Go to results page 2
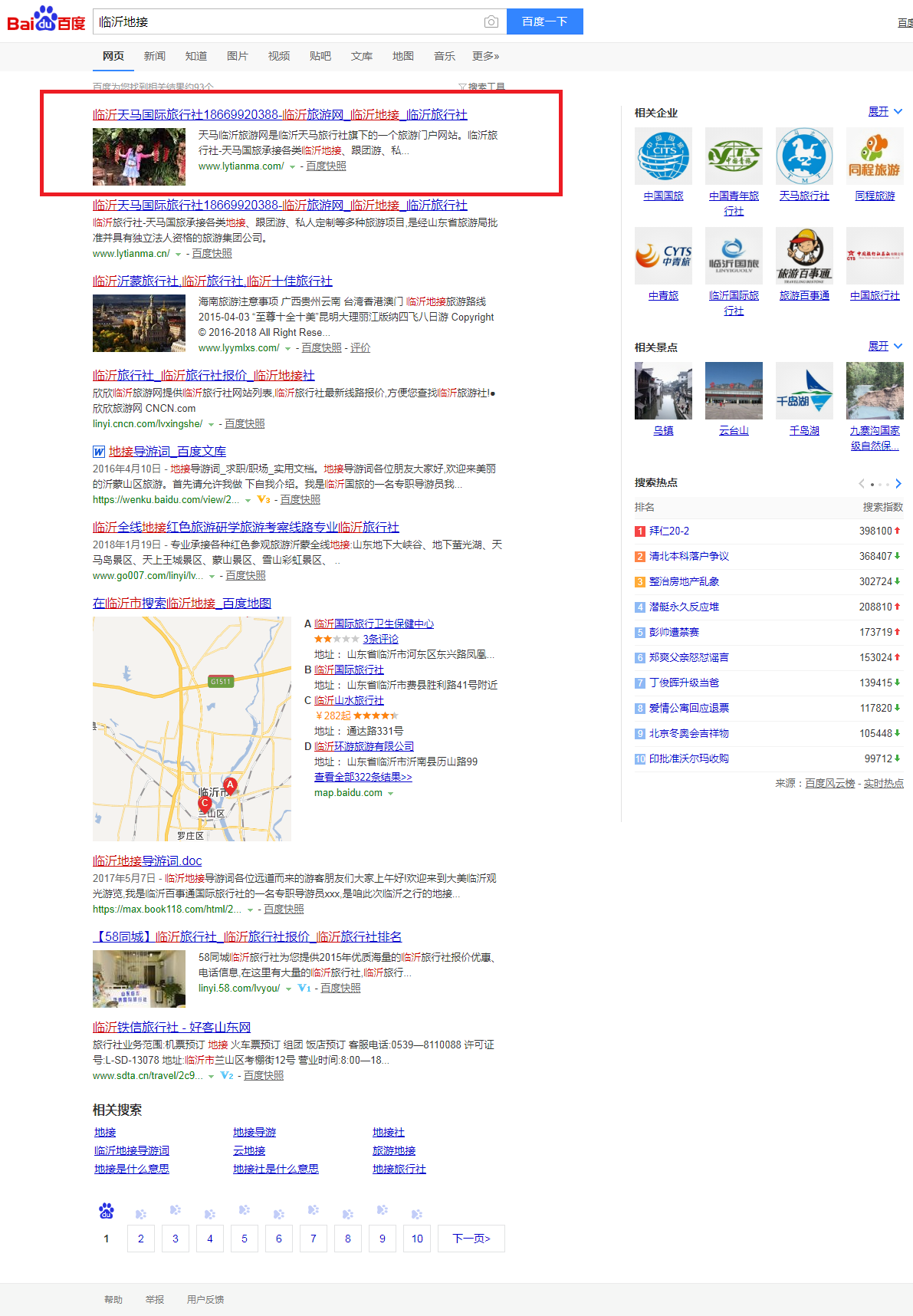The image size is (913, 1316). (141, 1239)
